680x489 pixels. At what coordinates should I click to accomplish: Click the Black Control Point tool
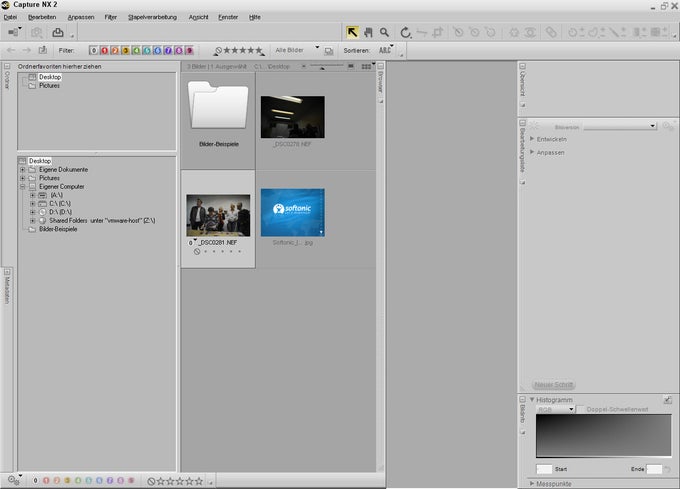[458, 32]
